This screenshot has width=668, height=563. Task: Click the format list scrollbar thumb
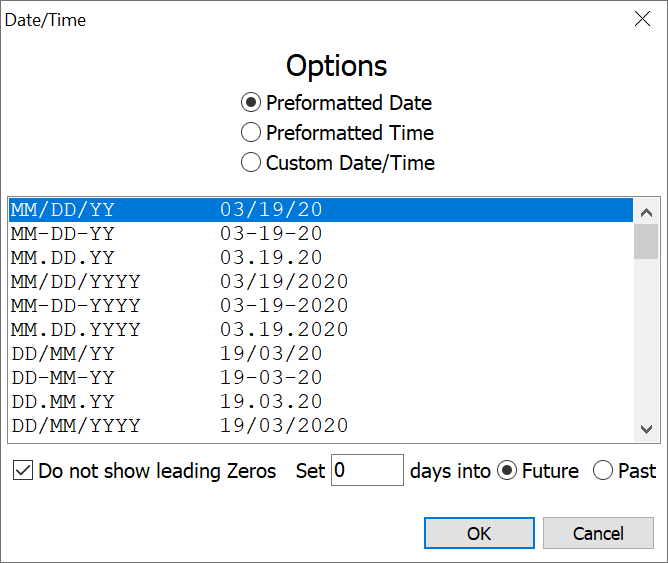(646, 241)
